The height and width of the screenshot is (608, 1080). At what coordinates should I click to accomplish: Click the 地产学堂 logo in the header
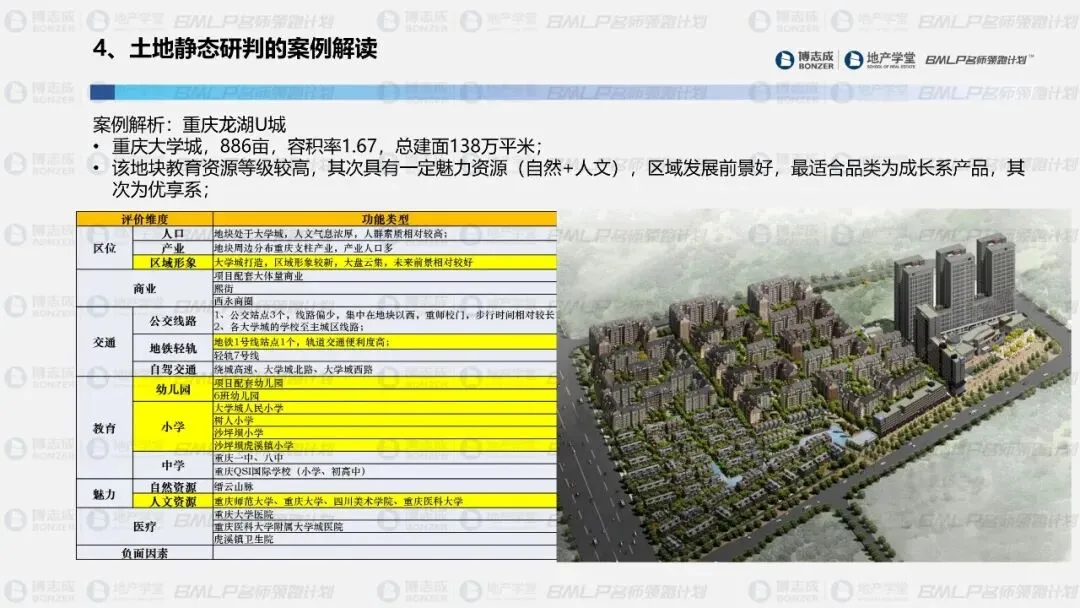click(x=880, y=60)
